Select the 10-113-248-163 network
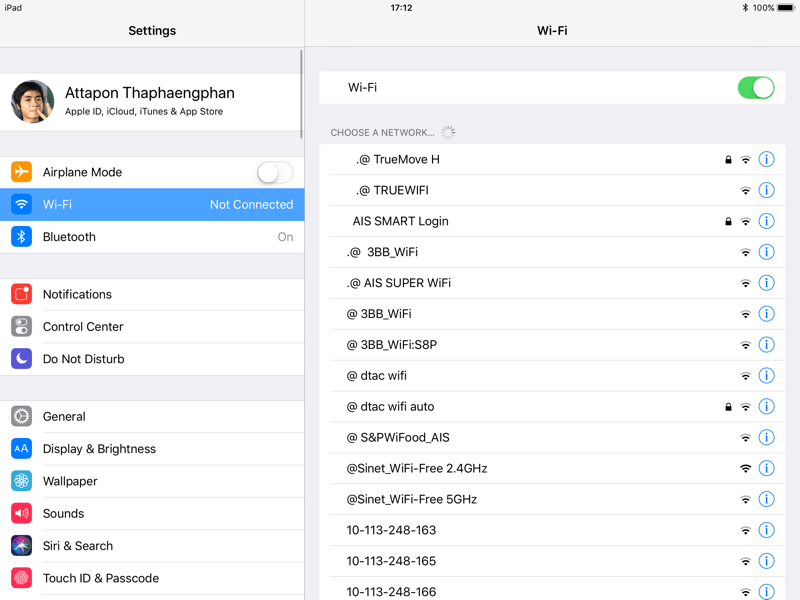This screenshot has width=800, height=600. (x=500, y=530)
